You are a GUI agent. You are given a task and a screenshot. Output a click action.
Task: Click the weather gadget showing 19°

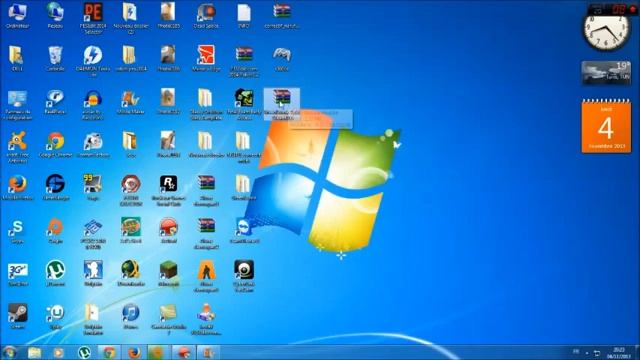click(x=606, y=73)
